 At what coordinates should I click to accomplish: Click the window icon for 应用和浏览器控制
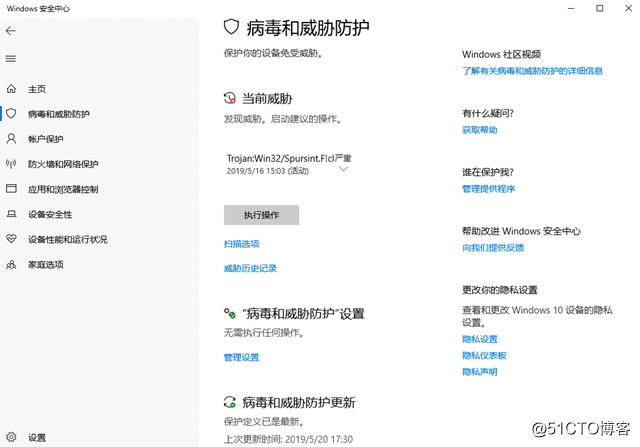(x=11, y=189)
